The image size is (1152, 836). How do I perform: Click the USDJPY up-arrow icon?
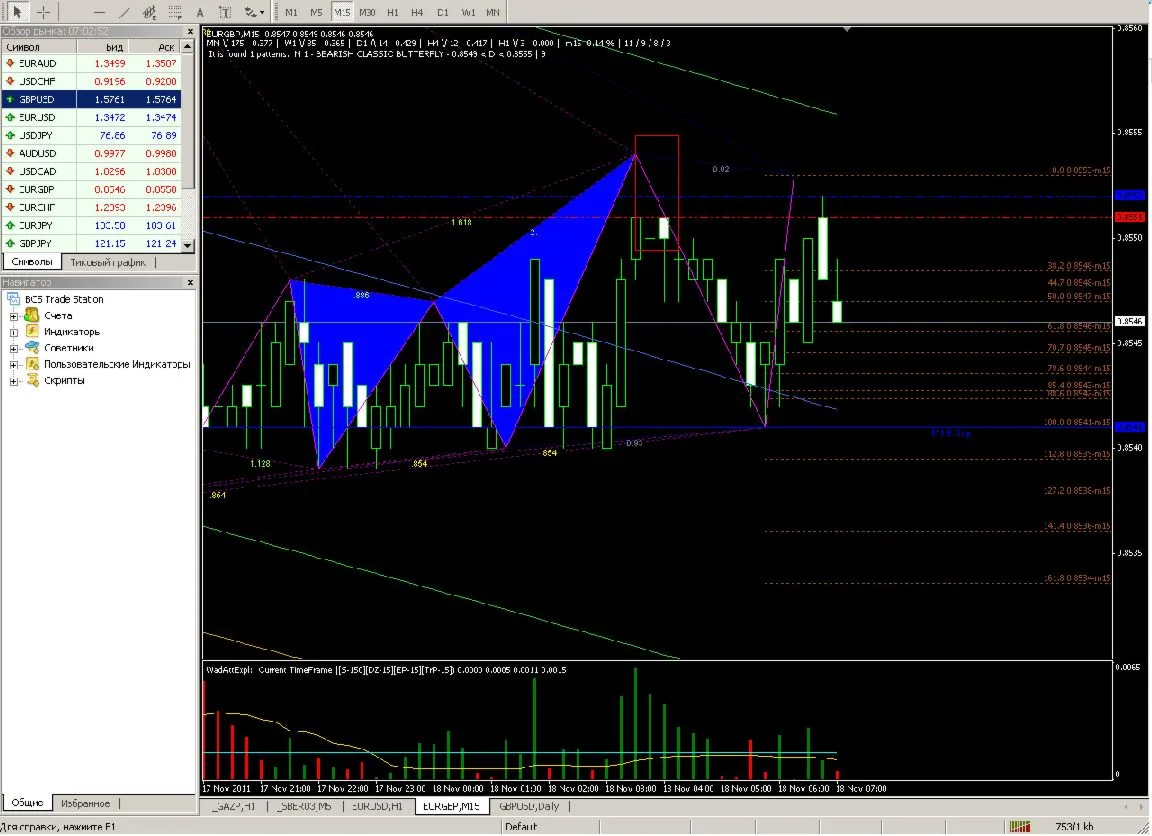point(10,135)
